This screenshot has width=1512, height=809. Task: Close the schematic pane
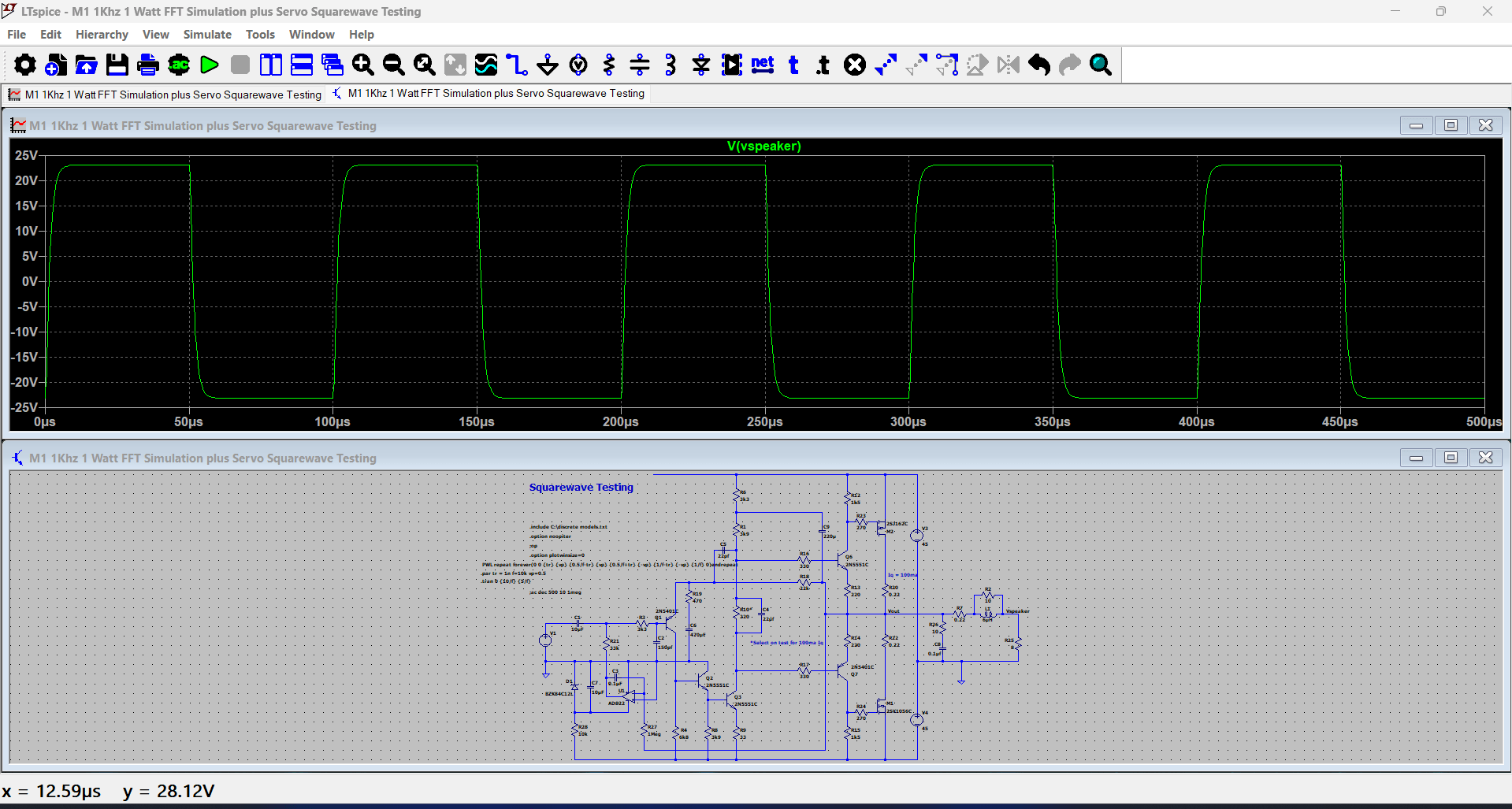[x=1485, y=458]
